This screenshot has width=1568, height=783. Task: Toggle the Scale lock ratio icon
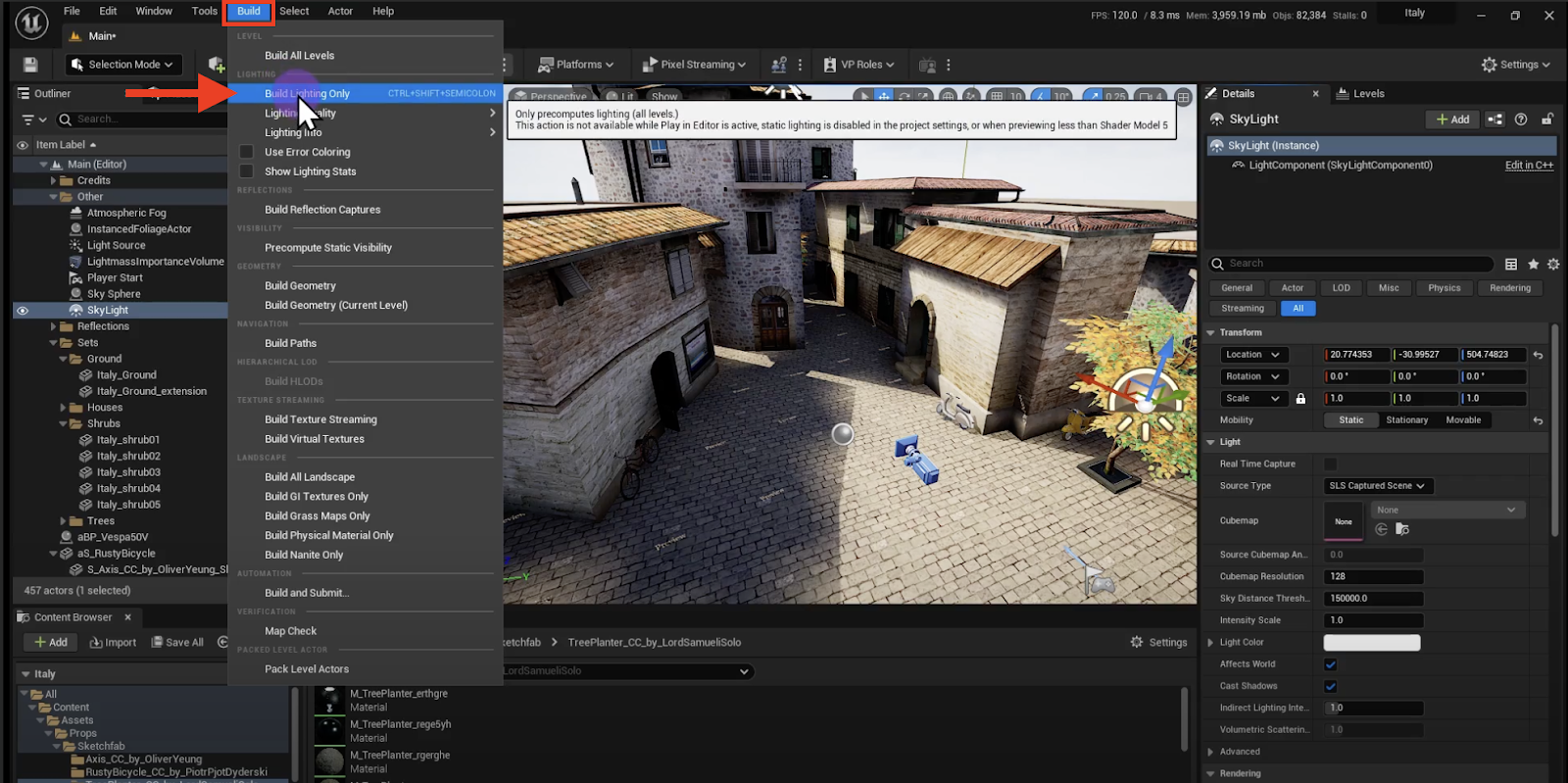pyautogui.click(x=1300, y=399)
